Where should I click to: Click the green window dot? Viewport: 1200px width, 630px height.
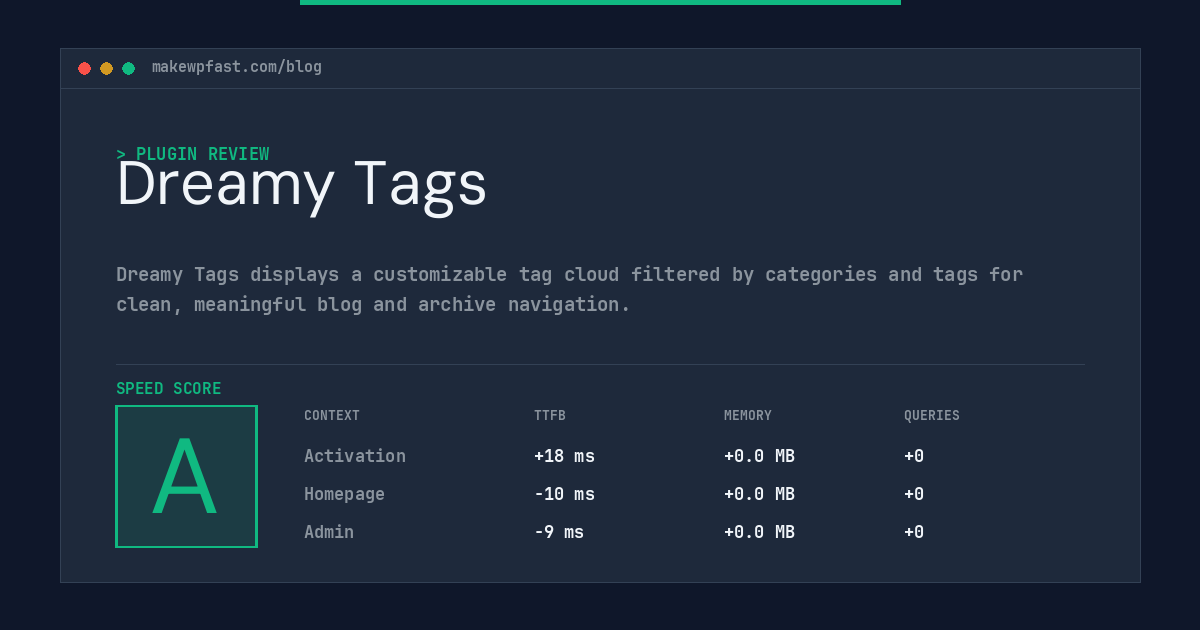[128, 68]
